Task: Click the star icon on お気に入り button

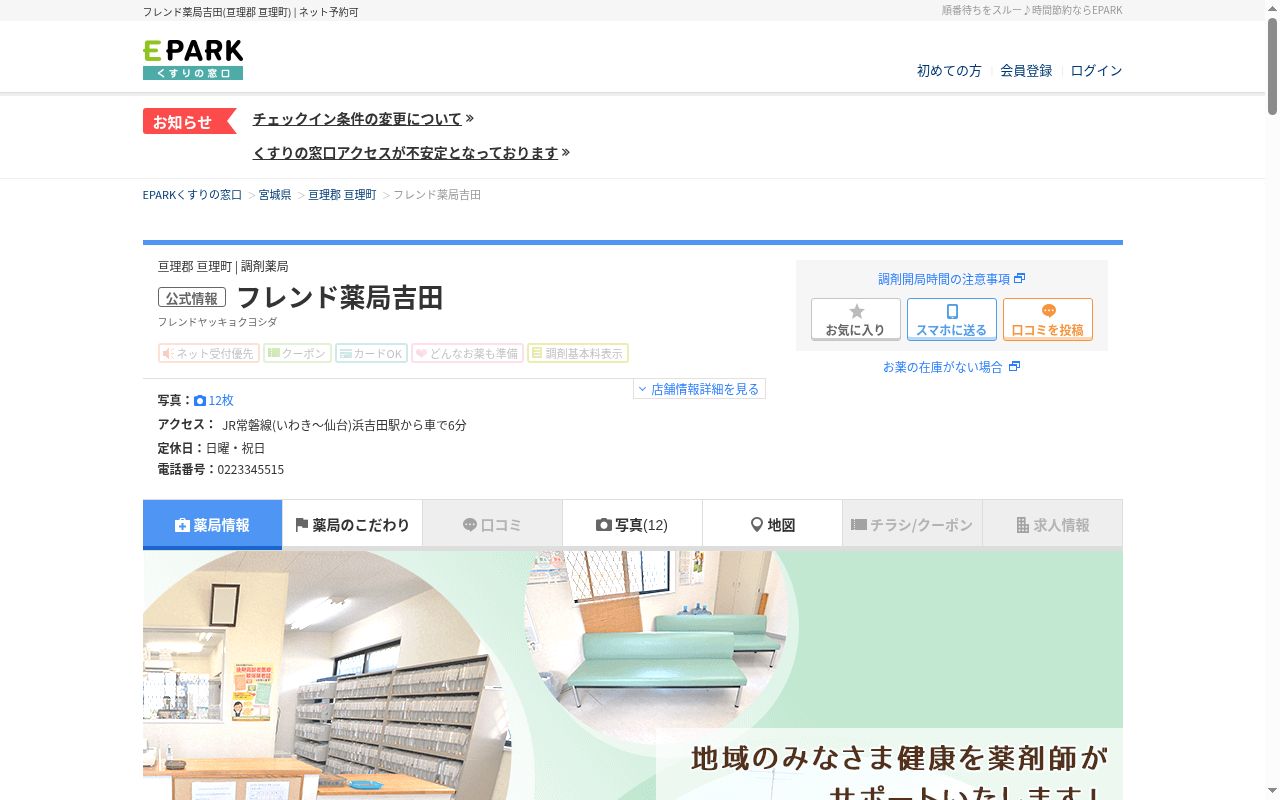Action: [x=856, y=311]
